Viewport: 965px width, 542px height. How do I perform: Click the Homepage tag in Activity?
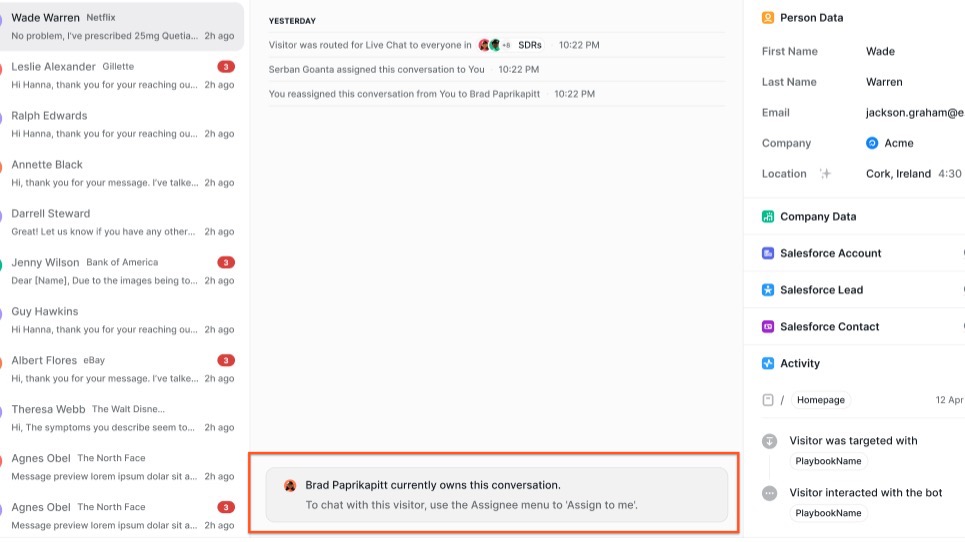[821, 400]
